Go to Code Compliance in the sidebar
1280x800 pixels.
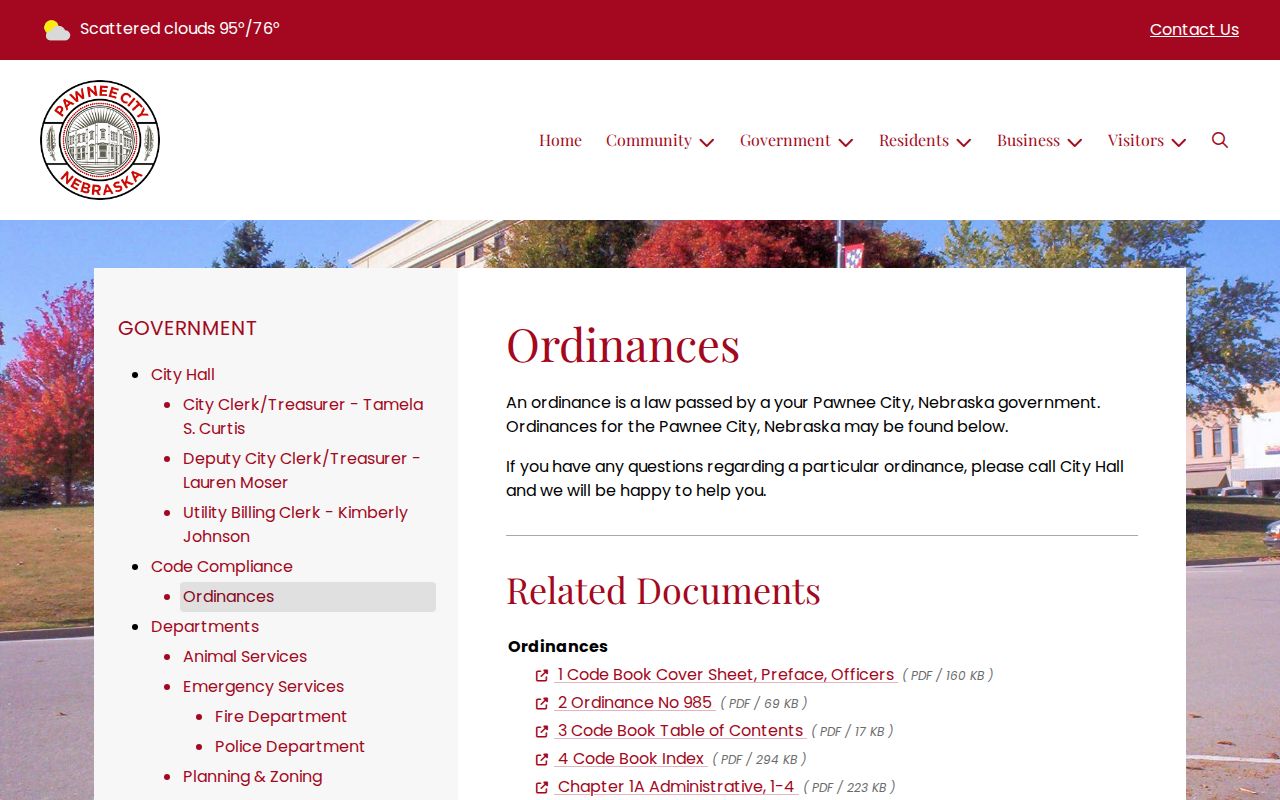(x=222, y=566)
